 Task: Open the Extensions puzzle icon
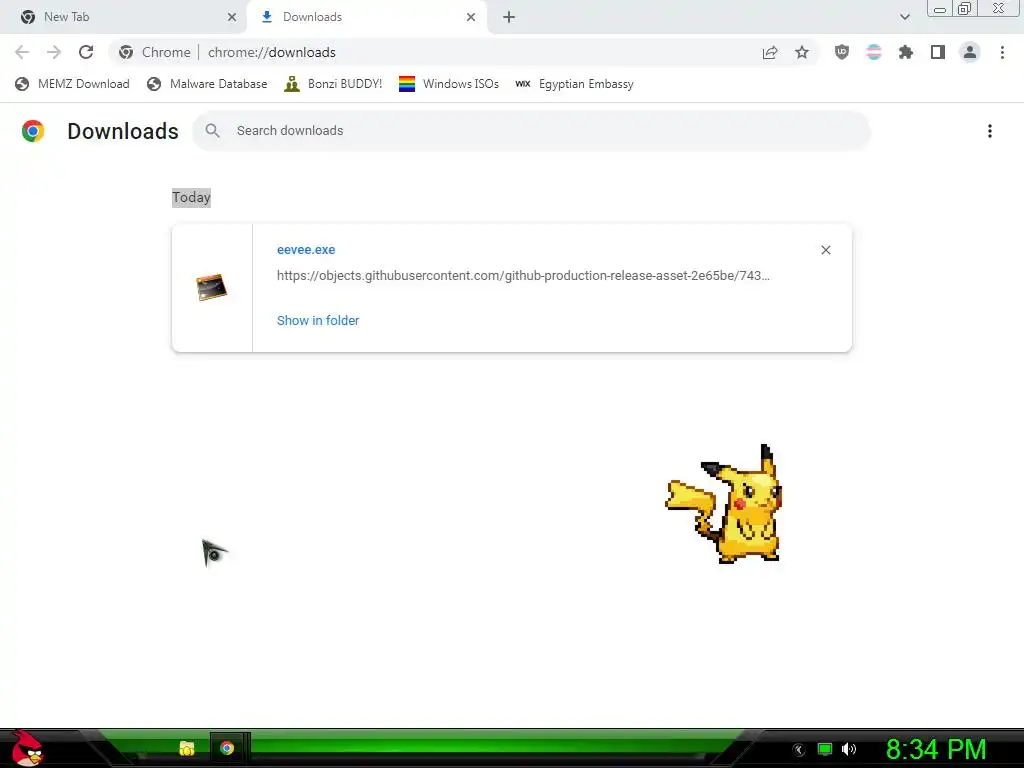coord(906,52)
